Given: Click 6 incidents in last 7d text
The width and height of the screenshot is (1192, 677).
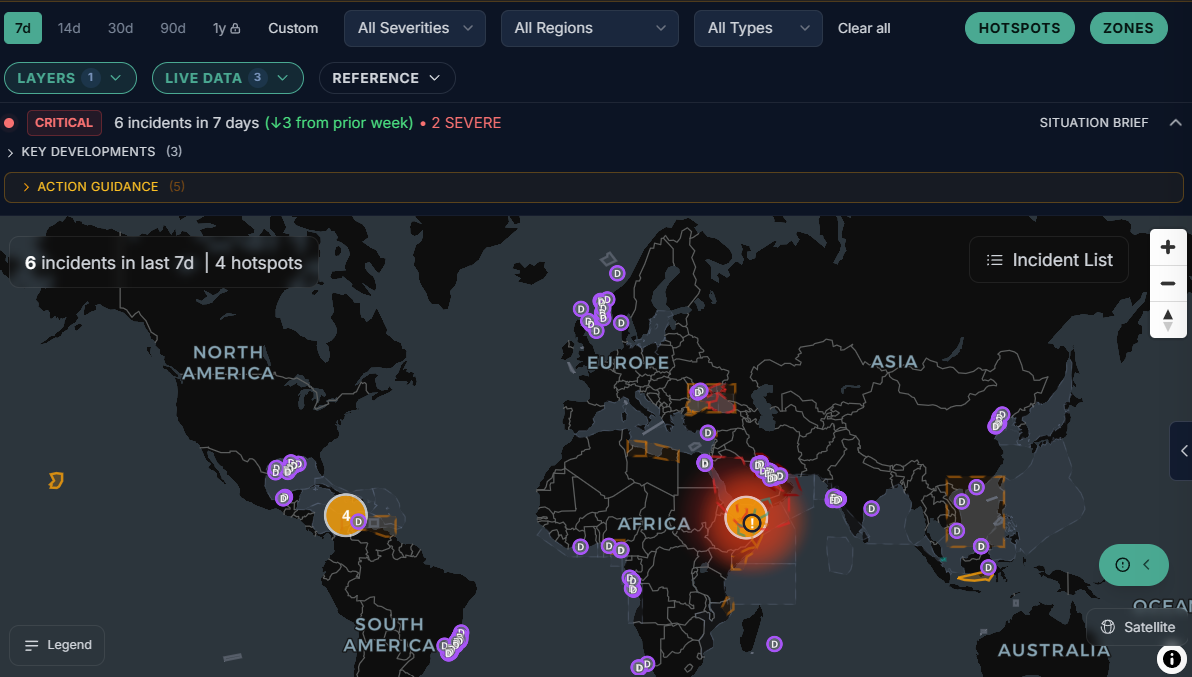Looking at the screenshot, I should click(109, 263).
